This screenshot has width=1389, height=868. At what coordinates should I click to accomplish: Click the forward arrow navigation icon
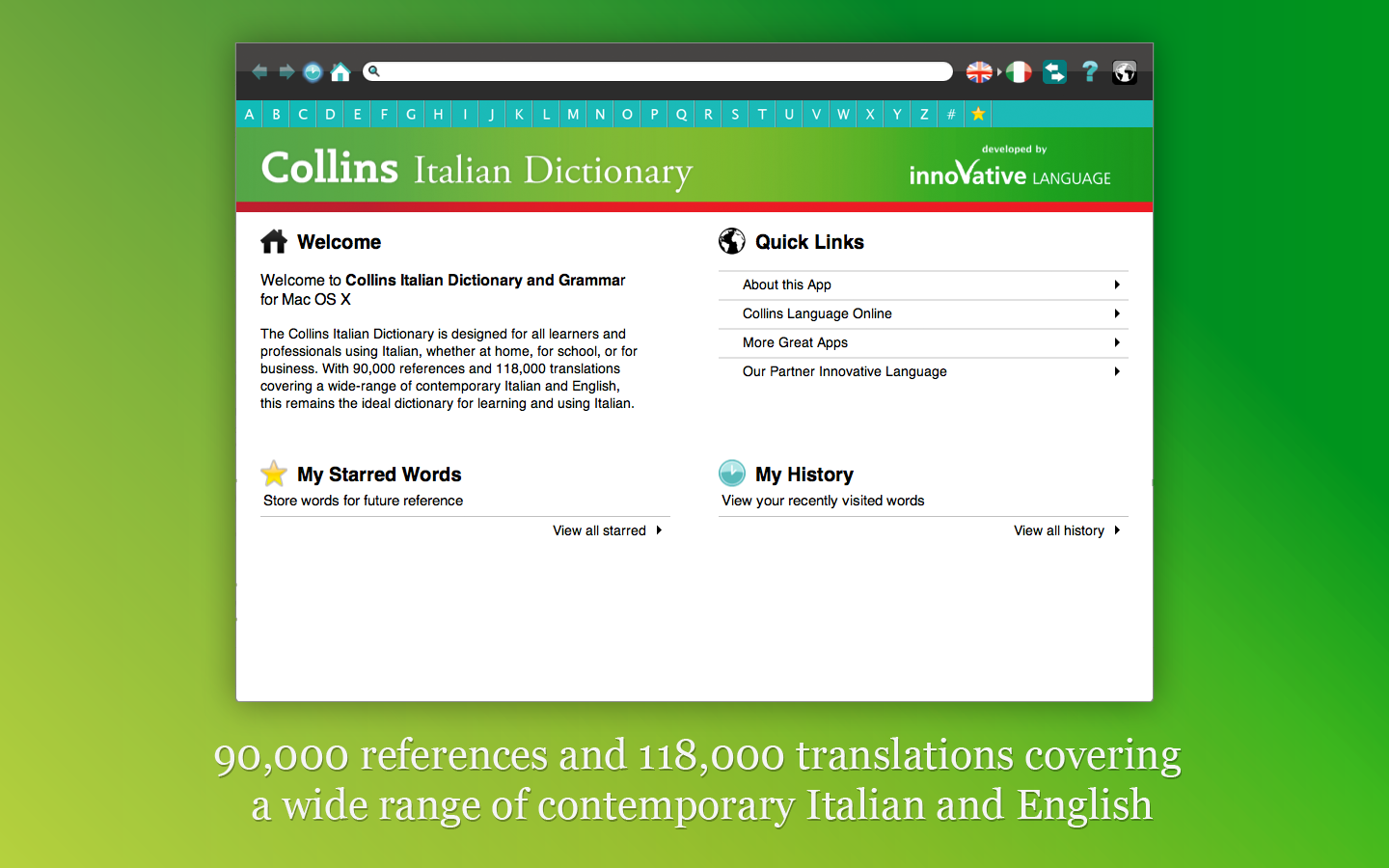[x=286, y=71]
